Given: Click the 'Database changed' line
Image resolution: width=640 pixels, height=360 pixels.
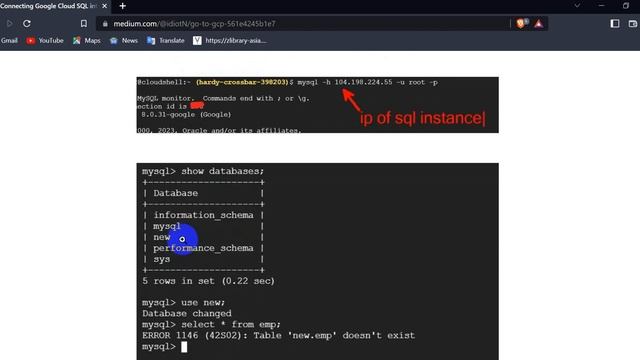Looking at the screenshot, I should point(187,313).
